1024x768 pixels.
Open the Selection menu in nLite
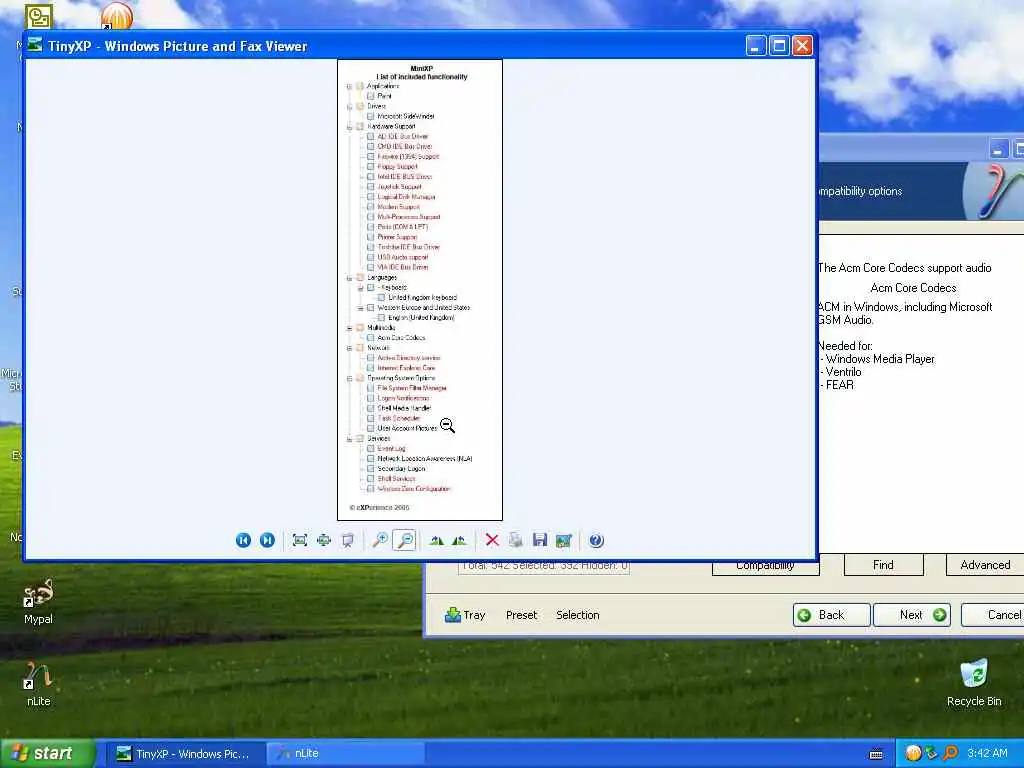click(x=577, y=615)
